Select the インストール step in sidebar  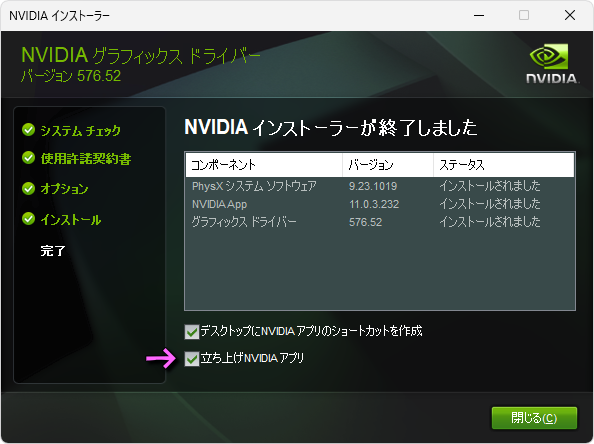pyautogui.click(x=71, y=219)
